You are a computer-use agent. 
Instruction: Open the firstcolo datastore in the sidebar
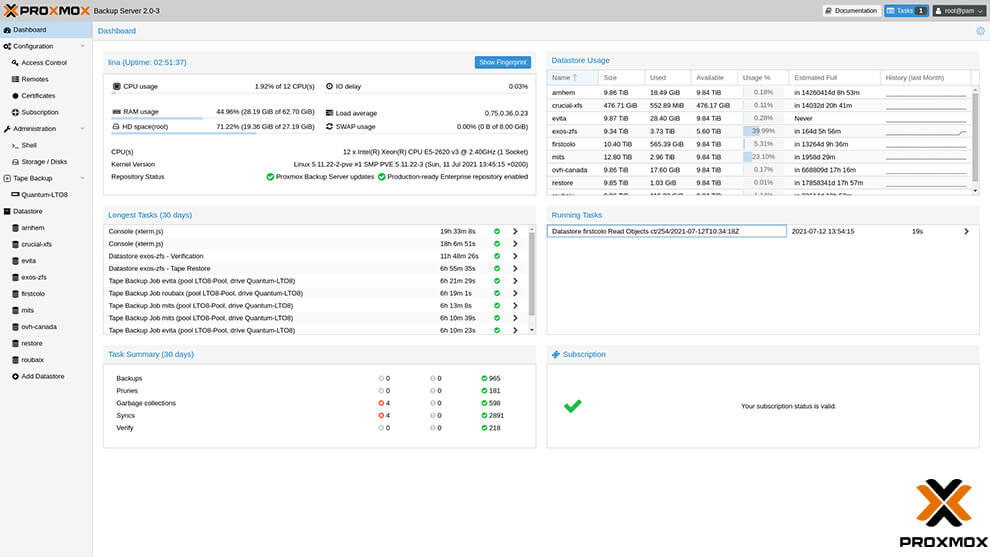[x=33, y=294]
